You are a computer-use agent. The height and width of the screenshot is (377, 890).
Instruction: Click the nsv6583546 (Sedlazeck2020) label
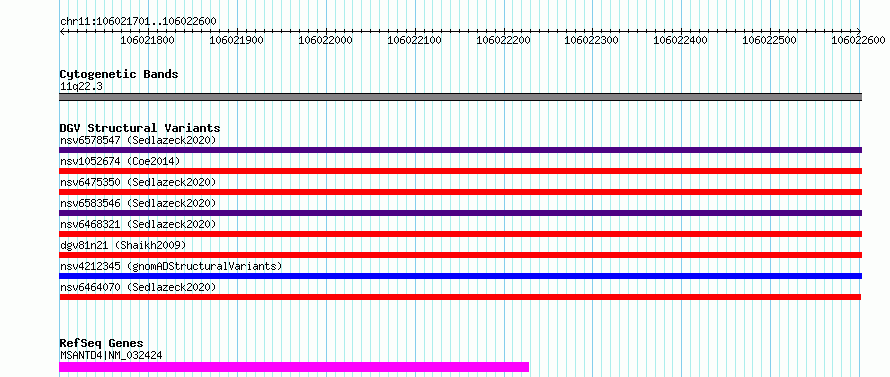pyautogui.click(x=138, y=203)
